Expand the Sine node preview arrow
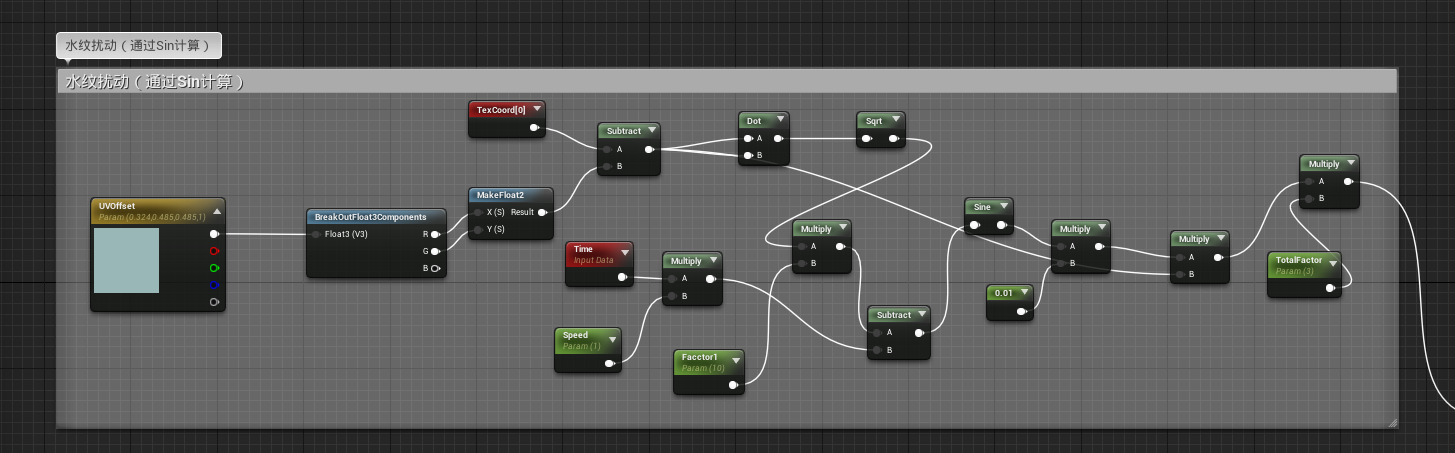This screenshot has width=1455, height=453. pyautogui.click(x=1004, y=207)
